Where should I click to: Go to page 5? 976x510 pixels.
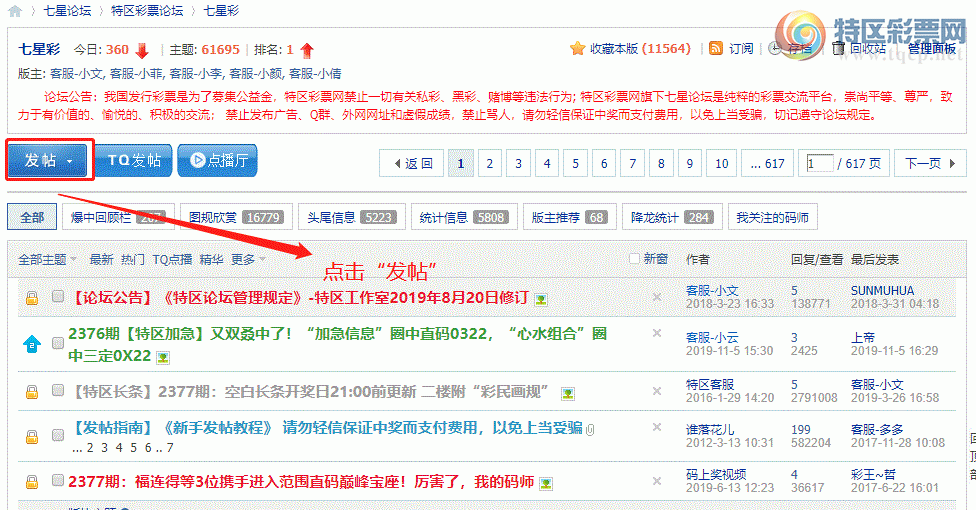[x=575, y=163]
